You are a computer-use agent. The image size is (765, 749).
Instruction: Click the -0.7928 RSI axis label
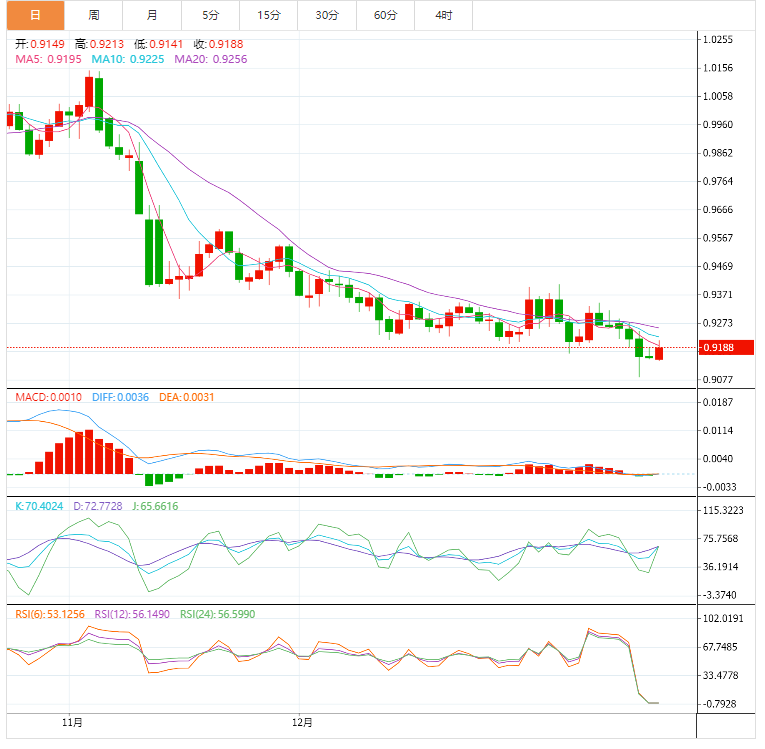click(719, 704)
